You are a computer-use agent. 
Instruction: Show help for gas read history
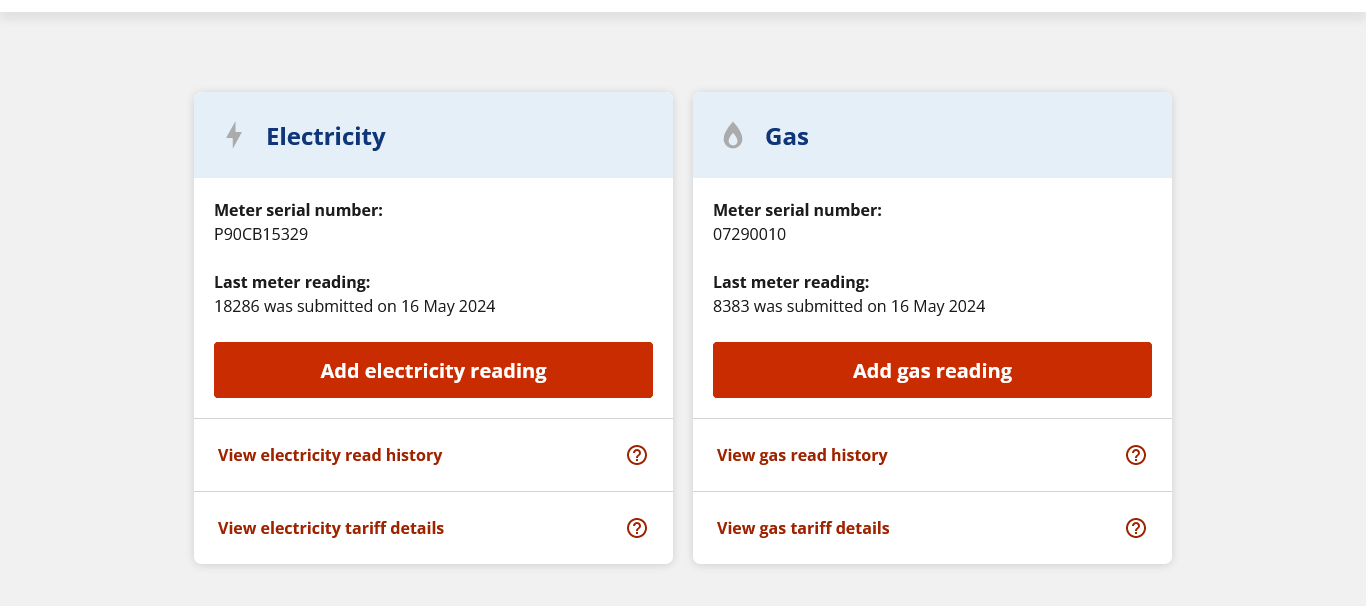[1136, 455]
